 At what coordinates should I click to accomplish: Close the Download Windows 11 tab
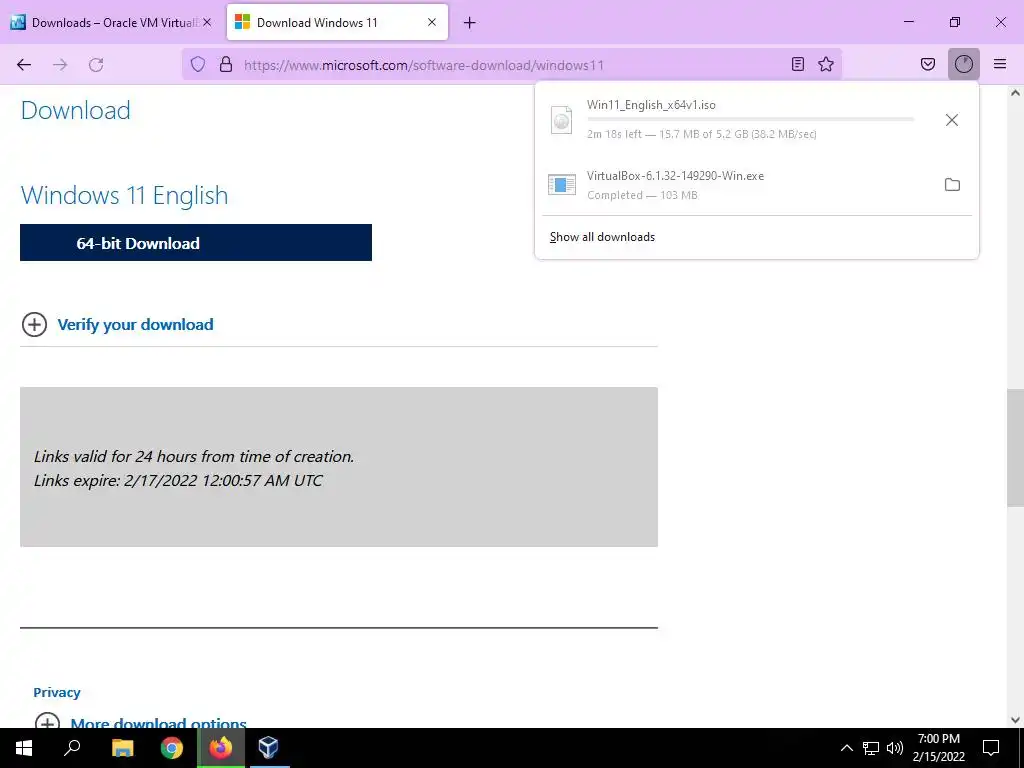coord(432,22)
